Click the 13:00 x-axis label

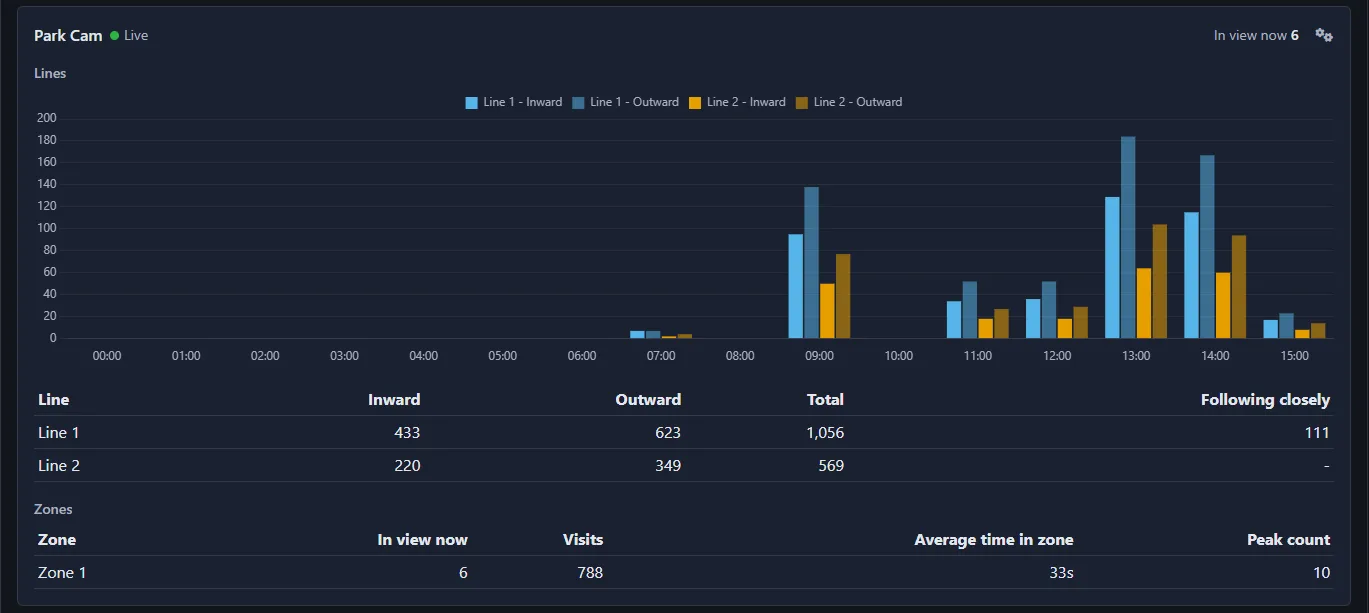(x=1136, y=356)
